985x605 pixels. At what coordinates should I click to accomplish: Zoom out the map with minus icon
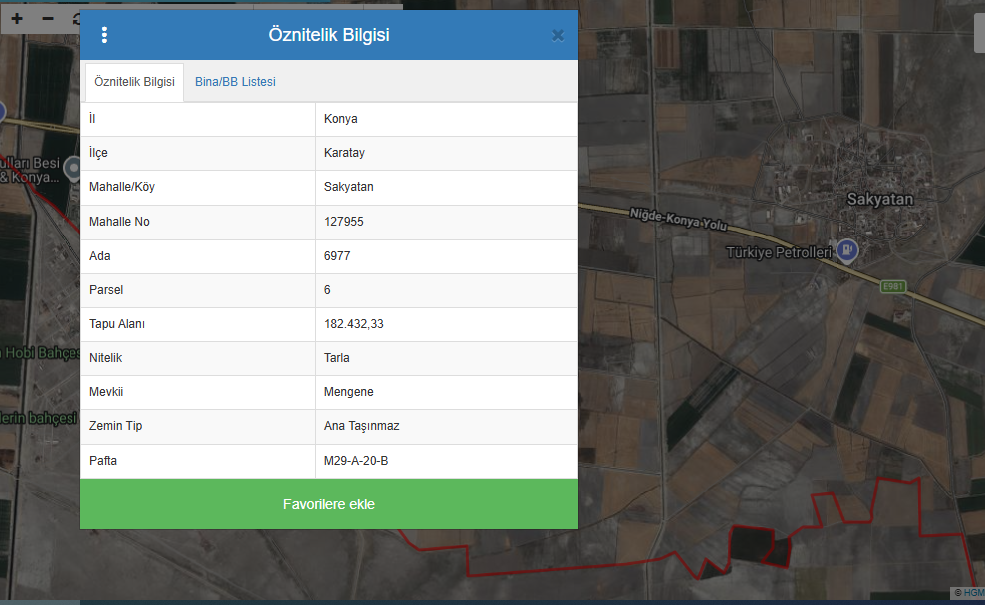click(48, 19)
